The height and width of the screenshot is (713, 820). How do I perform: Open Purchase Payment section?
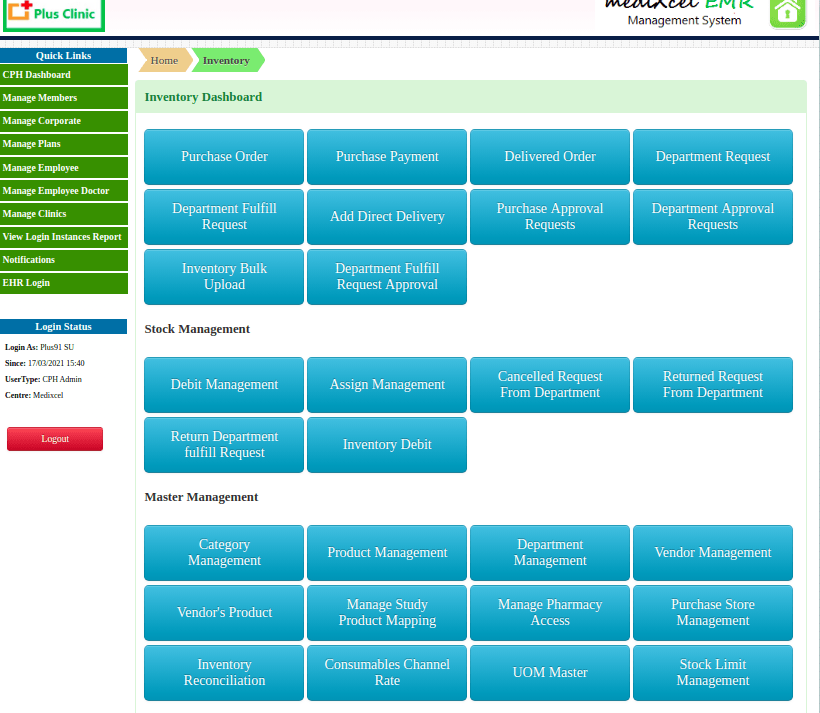(x=387, y=157)
